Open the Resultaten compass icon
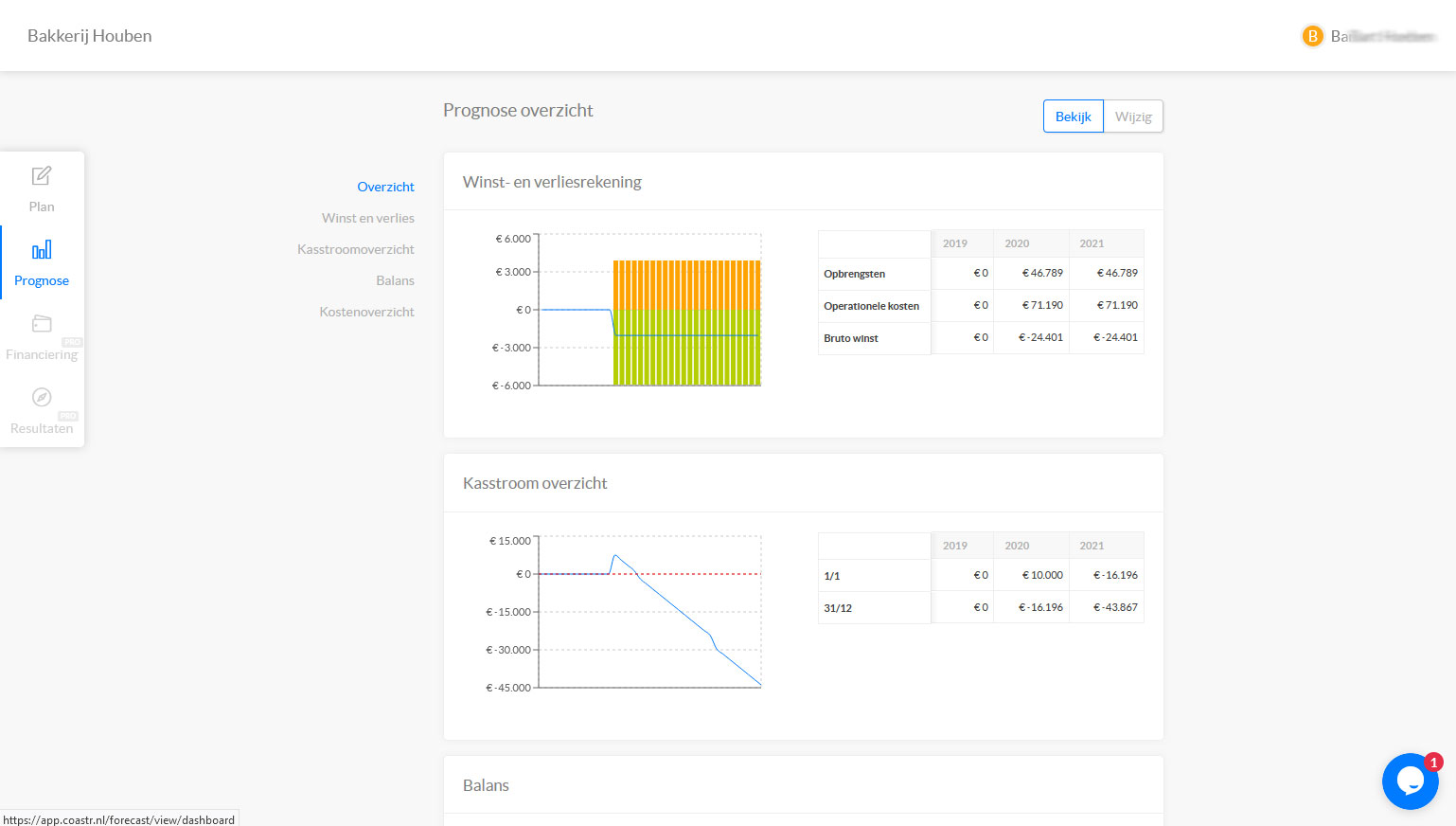This screenshot has height=826, width=1456. point(42,398)
